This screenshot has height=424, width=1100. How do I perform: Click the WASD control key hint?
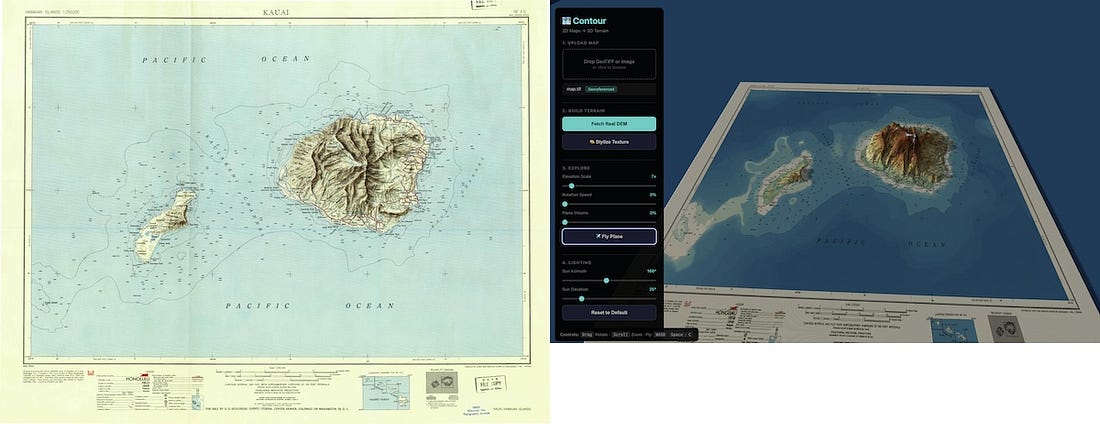click(660, 335)
